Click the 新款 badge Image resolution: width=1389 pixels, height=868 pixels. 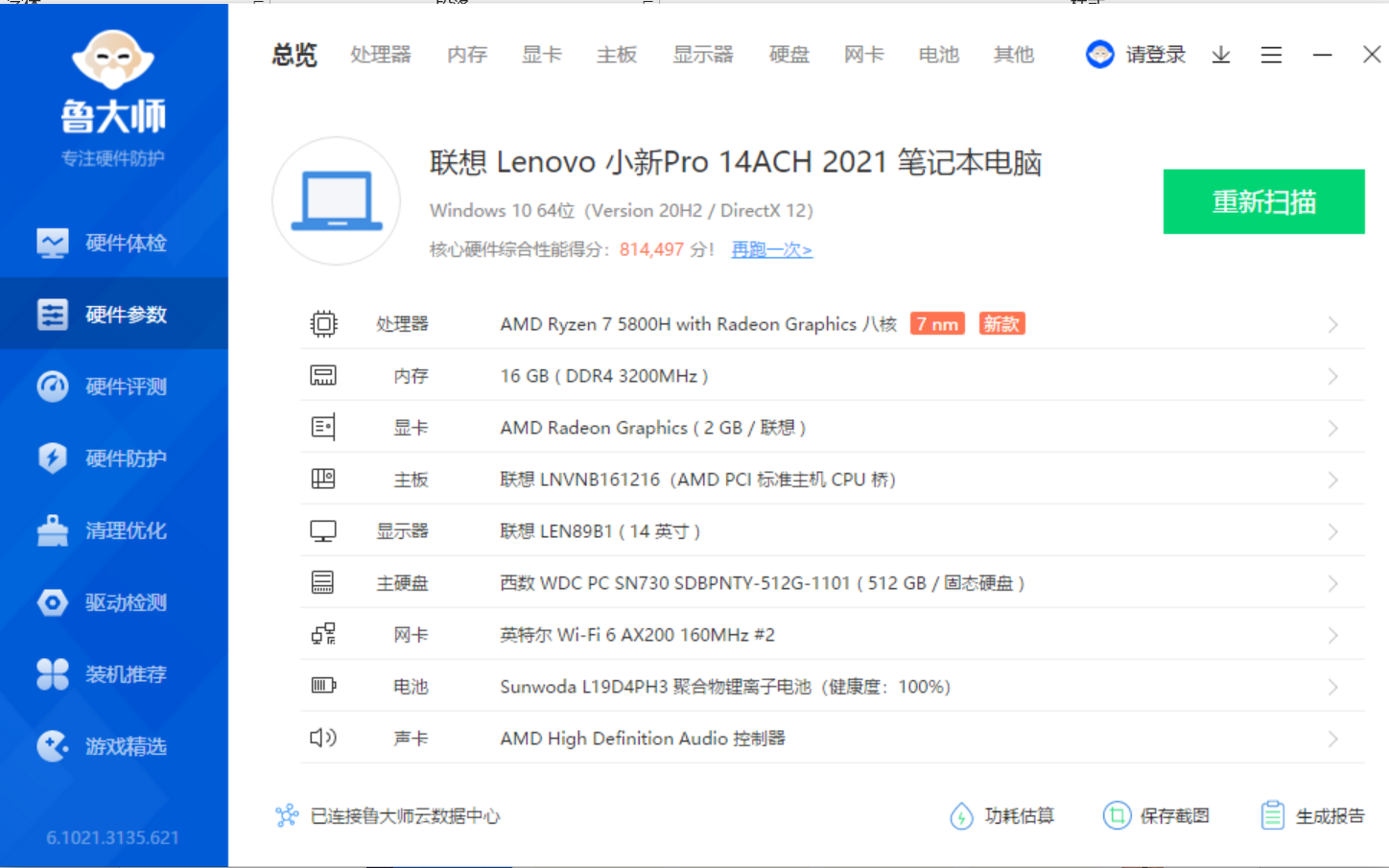[x=1002, y=324]
